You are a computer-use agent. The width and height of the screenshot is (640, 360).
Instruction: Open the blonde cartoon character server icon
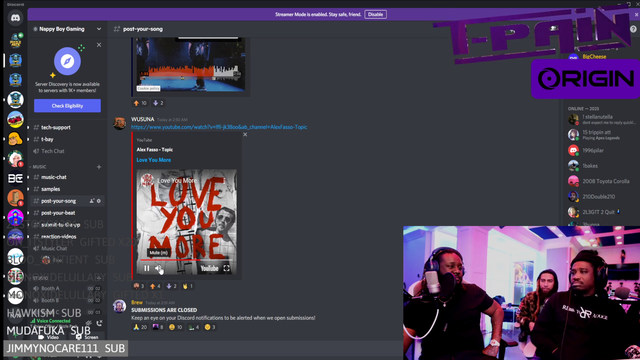tap(16, 139)
